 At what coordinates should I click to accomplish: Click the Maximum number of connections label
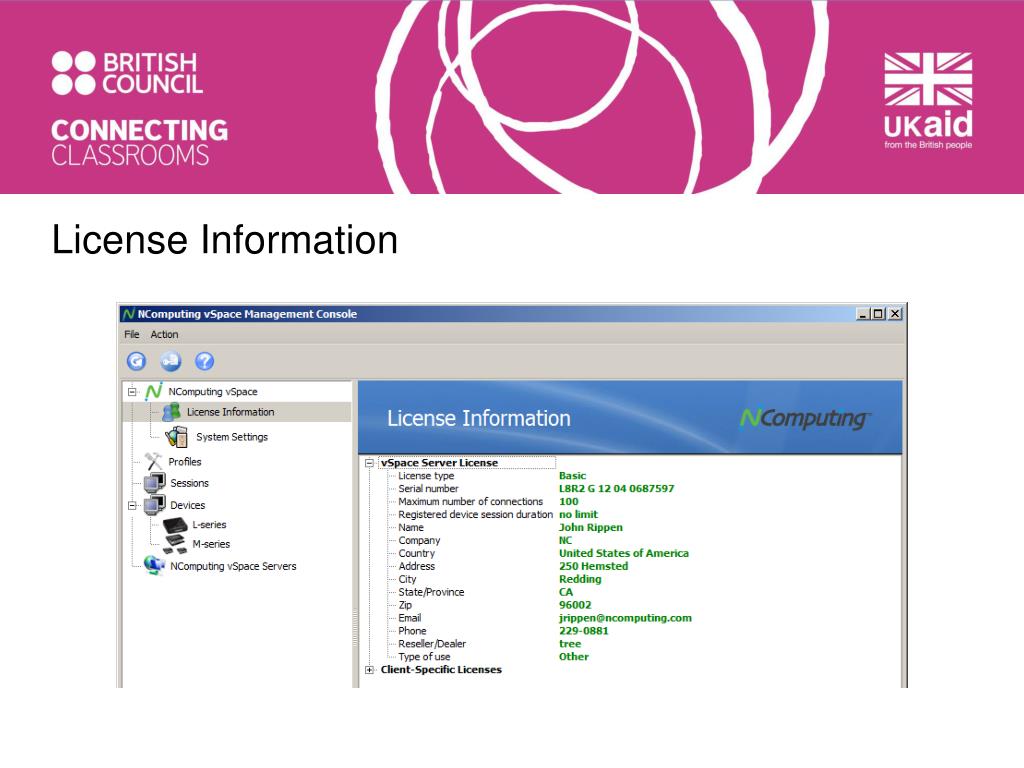pos(470,502)
